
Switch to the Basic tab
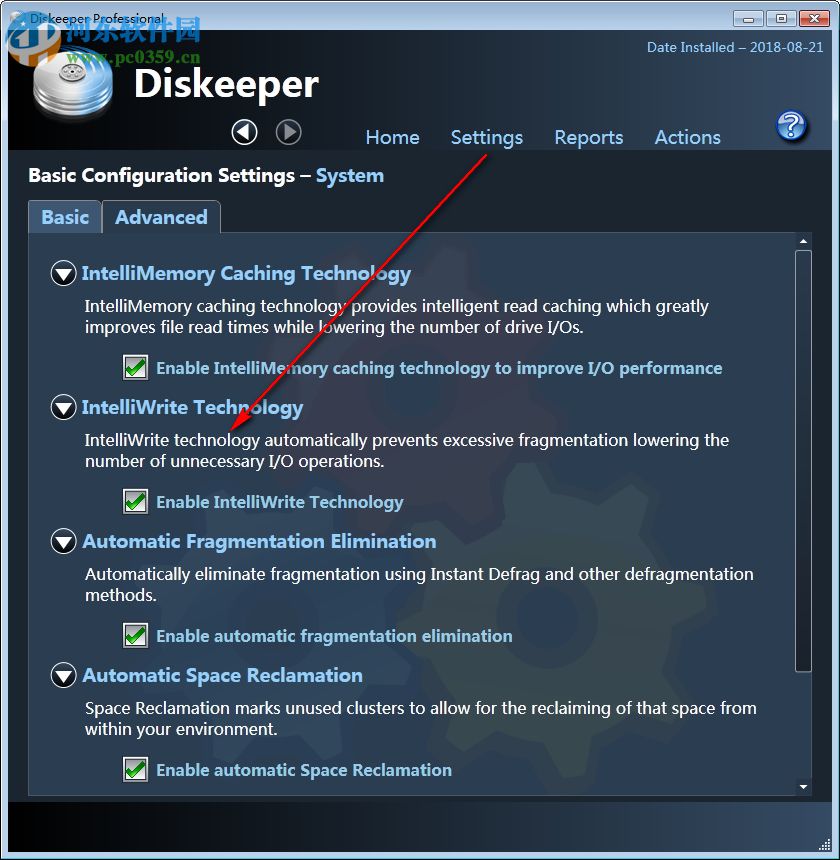coord(64,217)
